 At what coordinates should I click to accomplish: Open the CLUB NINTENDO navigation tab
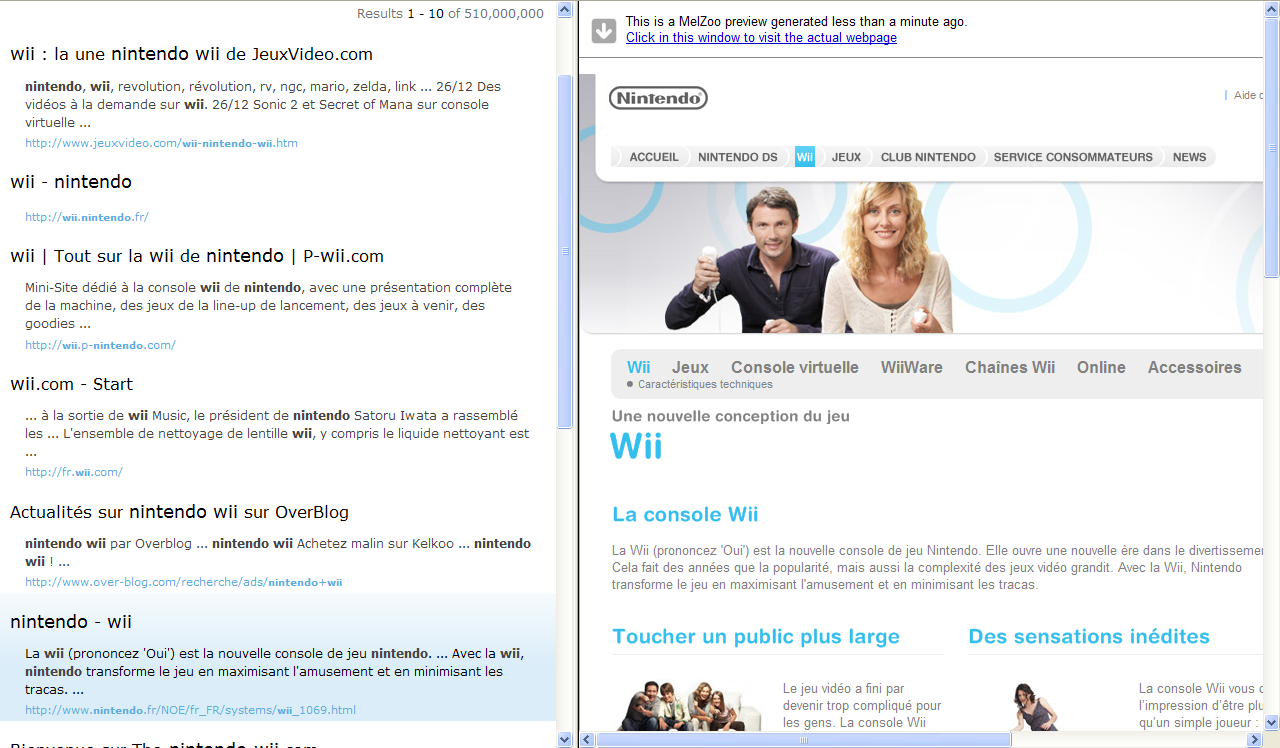point(928,157)
